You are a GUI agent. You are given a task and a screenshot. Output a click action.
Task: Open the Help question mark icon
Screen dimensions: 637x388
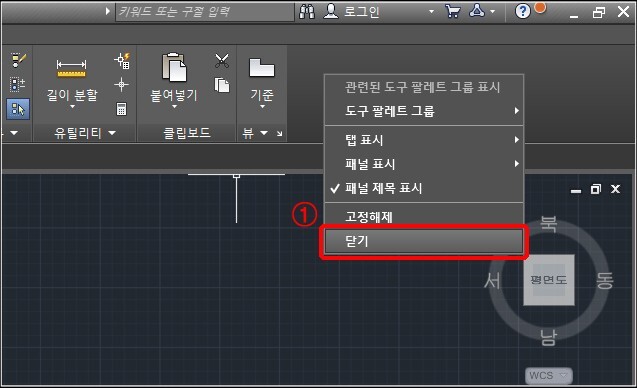[522, 11]
